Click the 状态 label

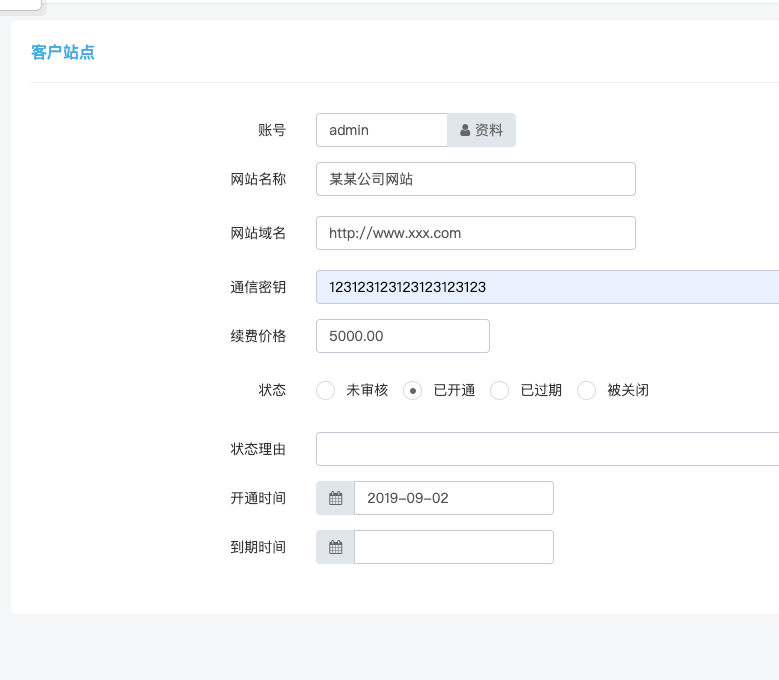(x=272, y=390)
